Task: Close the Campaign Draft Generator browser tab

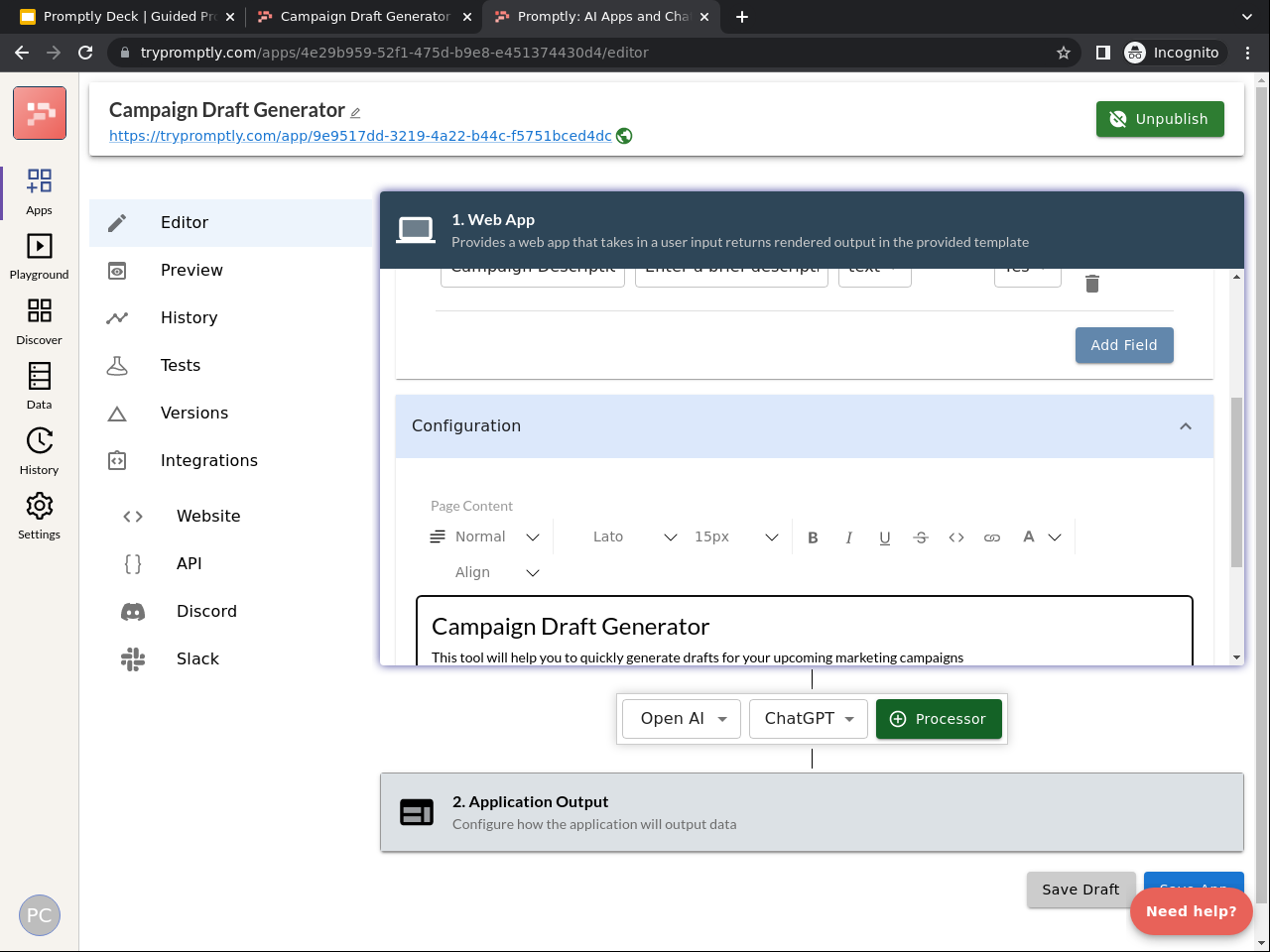Action: pos(467,17)
